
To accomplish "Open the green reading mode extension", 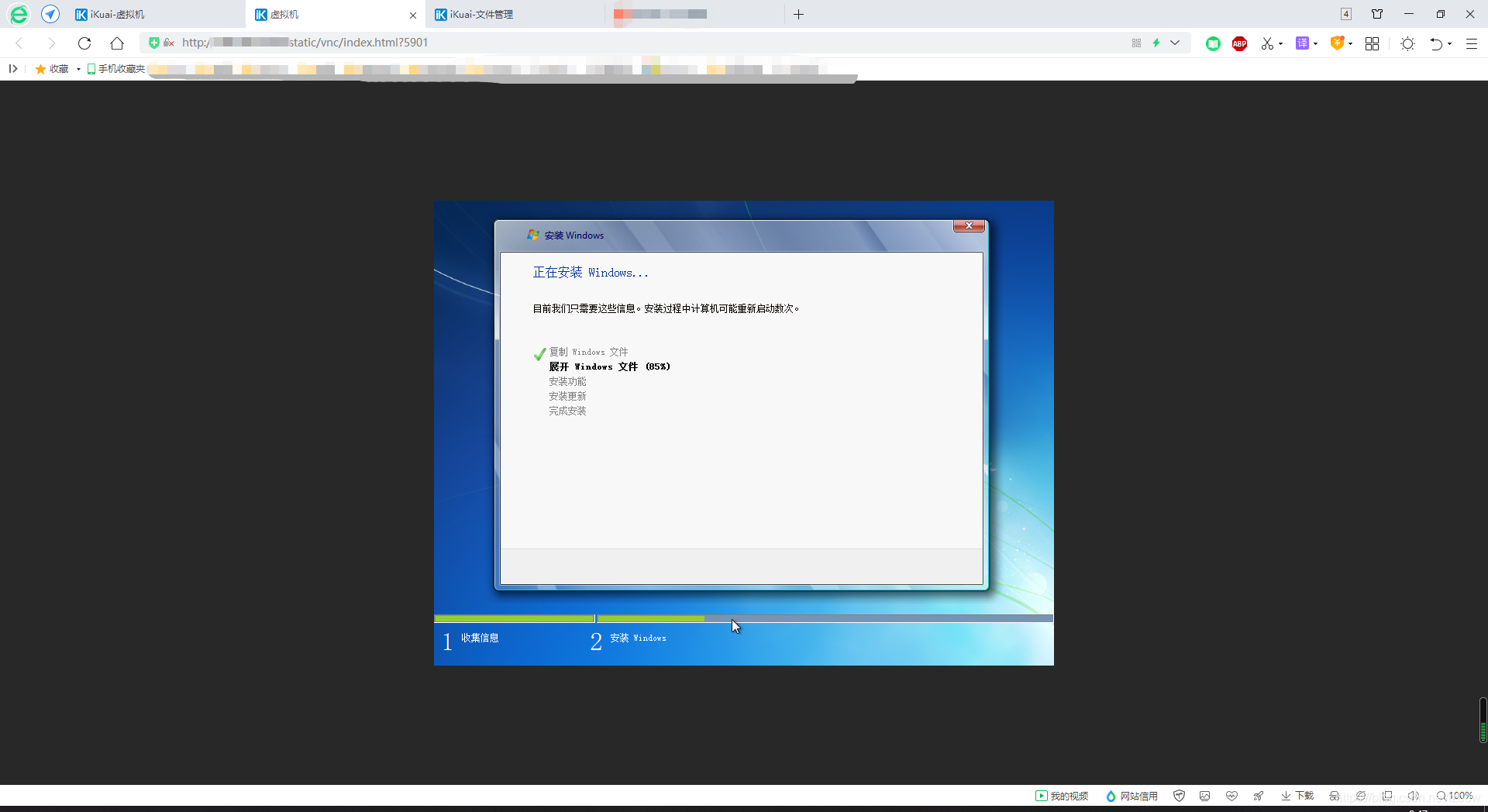I will (x=1213, y=44).
